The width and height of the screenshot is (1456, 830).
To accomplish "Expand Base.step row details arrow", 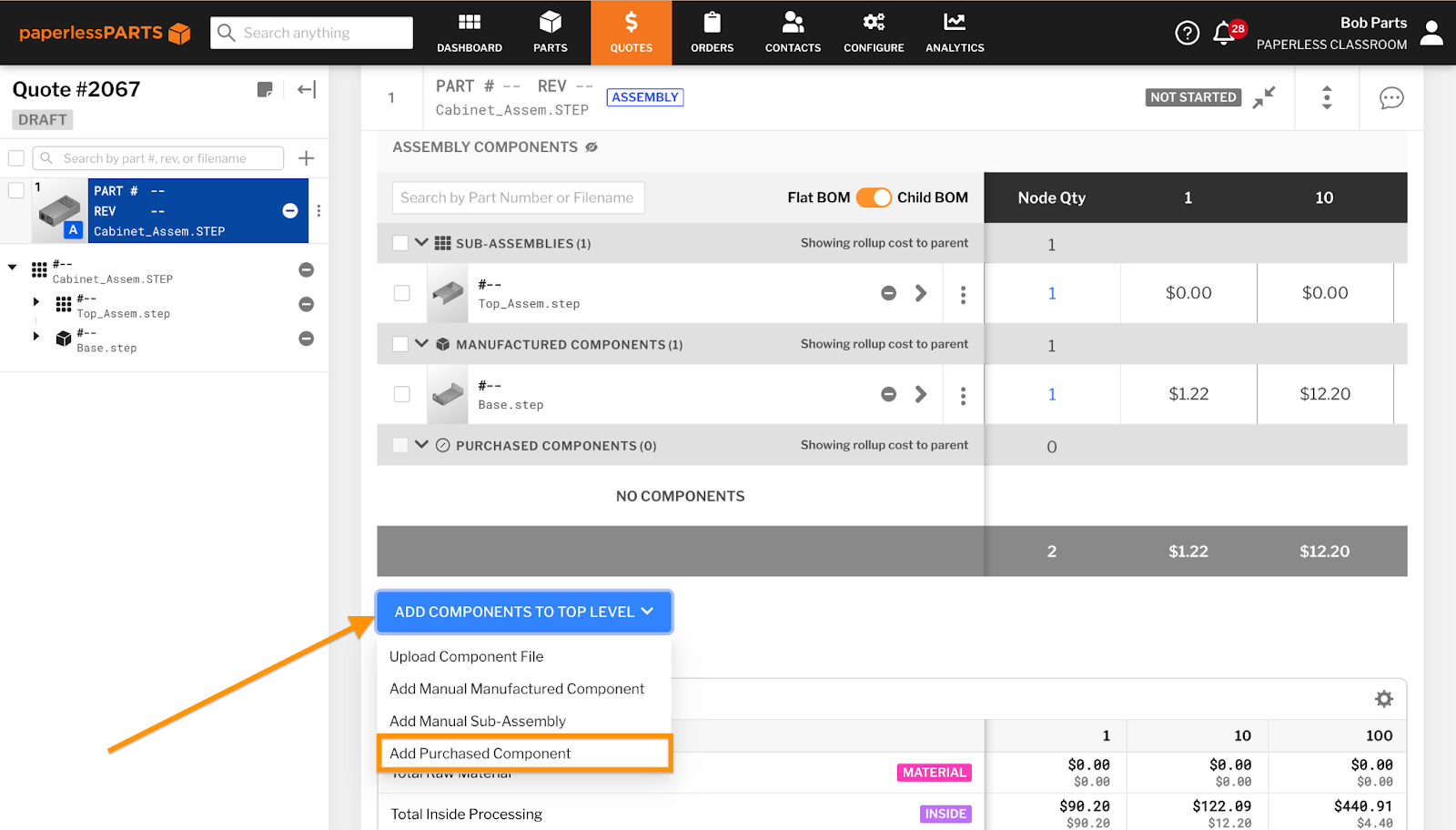I will (921, 394).
